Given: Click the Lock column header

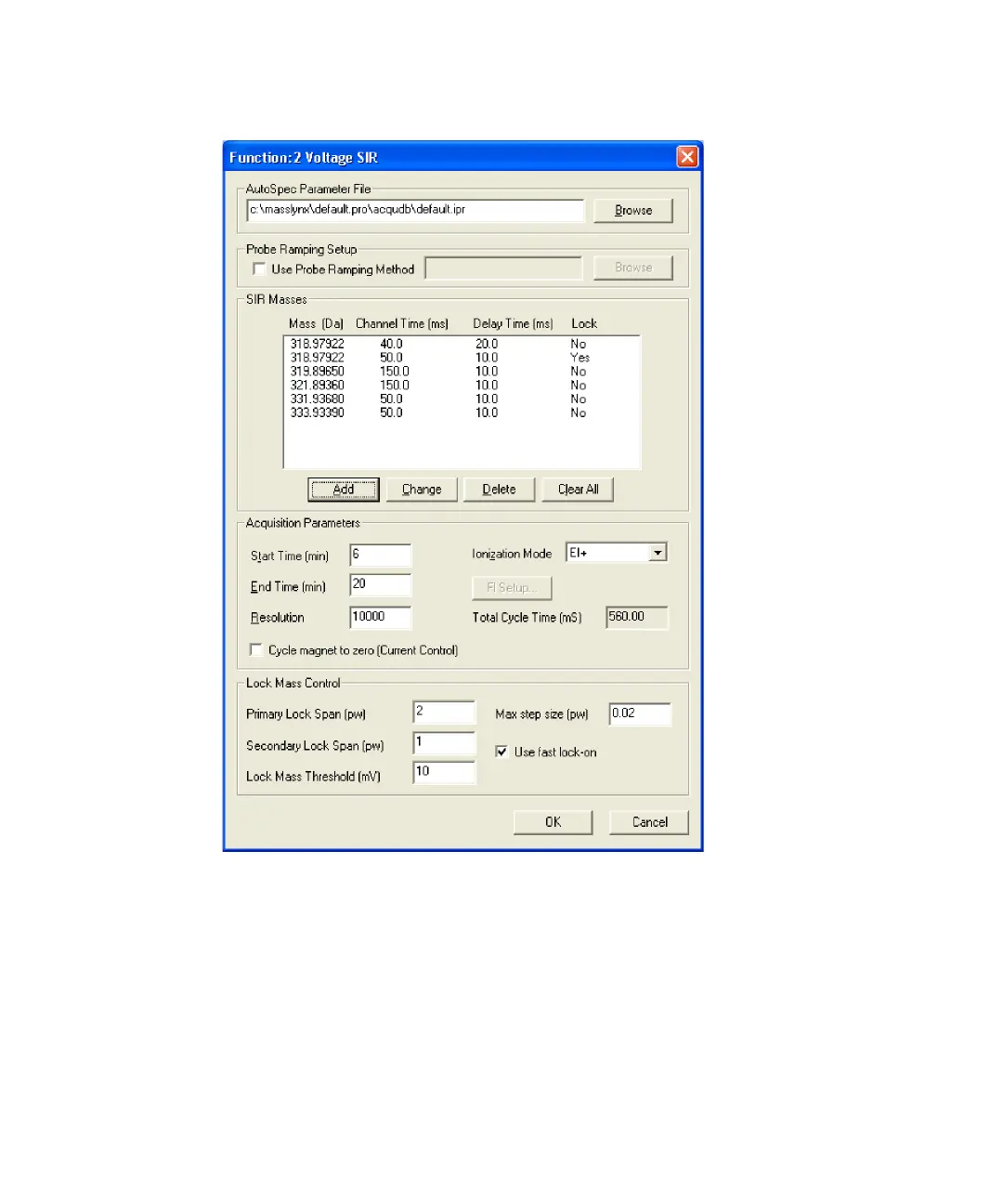Looking at the screenshot, I should coord(584,323).
